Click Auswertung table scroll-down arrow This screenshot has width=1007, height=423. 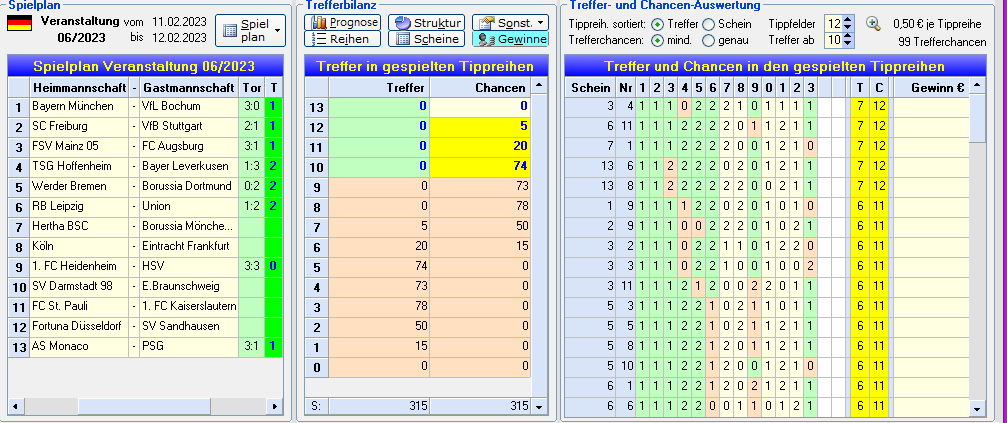click(977, 408)
